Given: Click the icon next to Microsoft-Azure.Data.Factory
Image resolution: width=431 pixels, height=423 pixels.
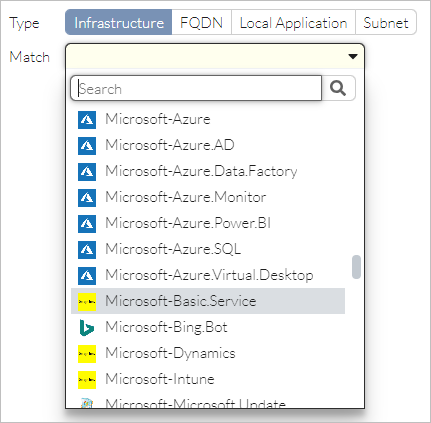Looking at the screenshot, I should tap(87, 172).
